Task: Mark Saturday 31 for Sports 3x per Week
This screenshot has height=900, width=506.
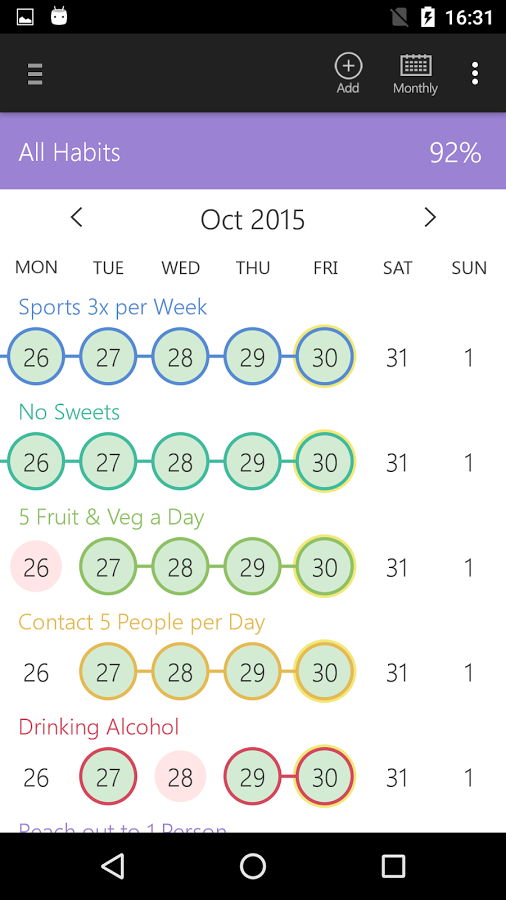Action: pyautogui.click(x=397, y=358)
